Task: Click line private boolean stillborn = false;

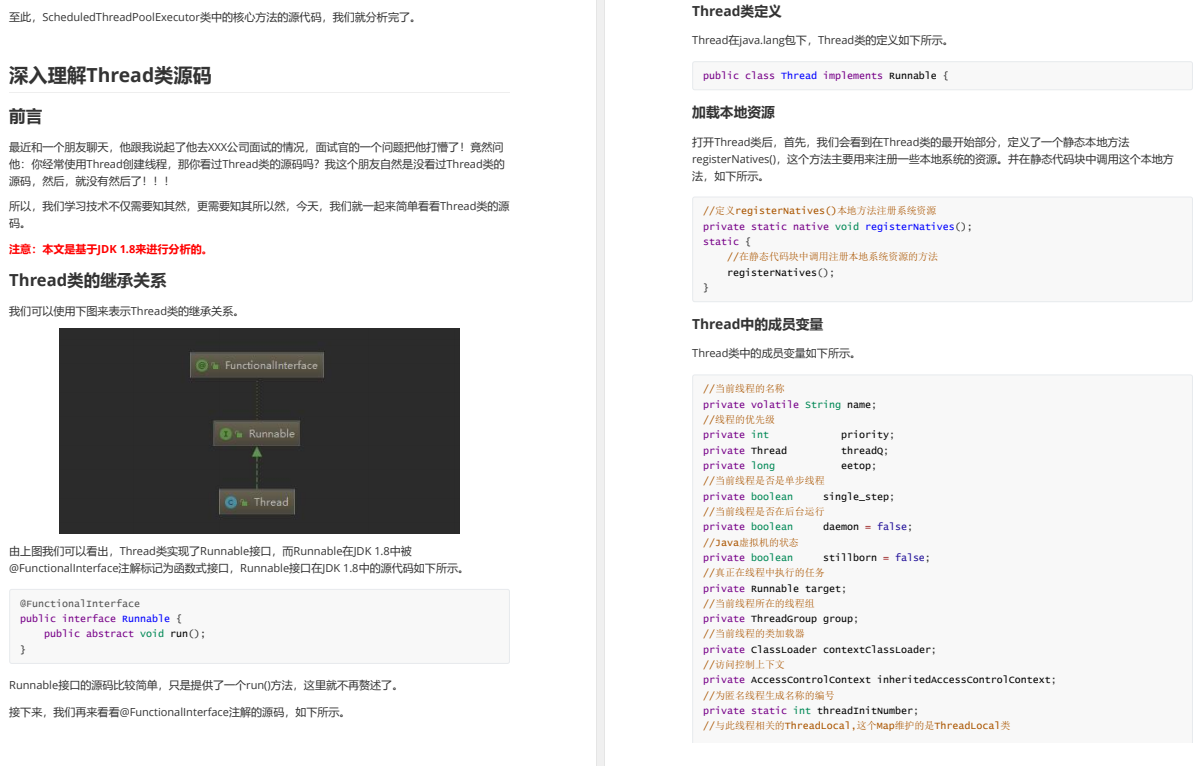Action: click(816, 557)
